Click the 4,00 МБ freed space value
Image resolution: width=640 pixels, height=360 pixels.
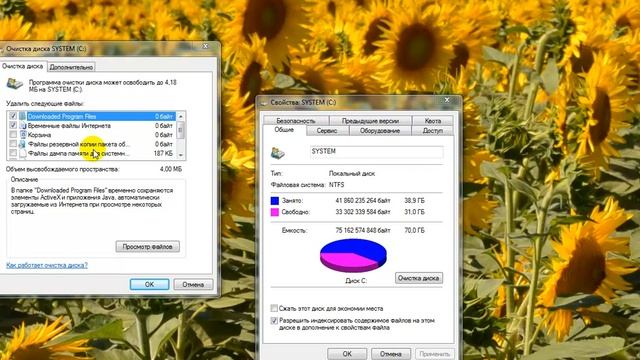pyautogui.click(x=171, y=169)
